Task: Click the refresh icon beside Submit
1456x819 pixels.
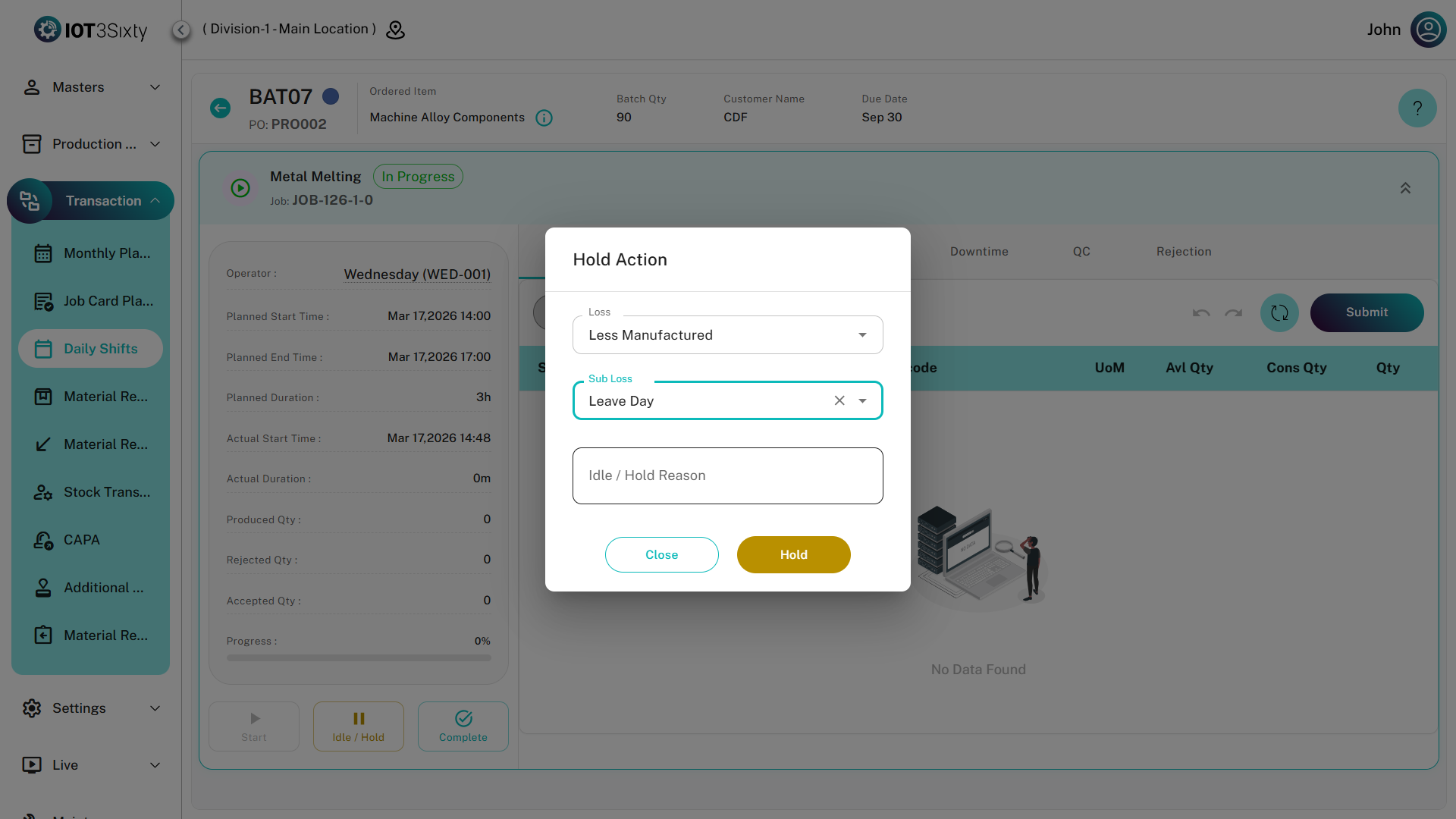Action: [1279, 312]
